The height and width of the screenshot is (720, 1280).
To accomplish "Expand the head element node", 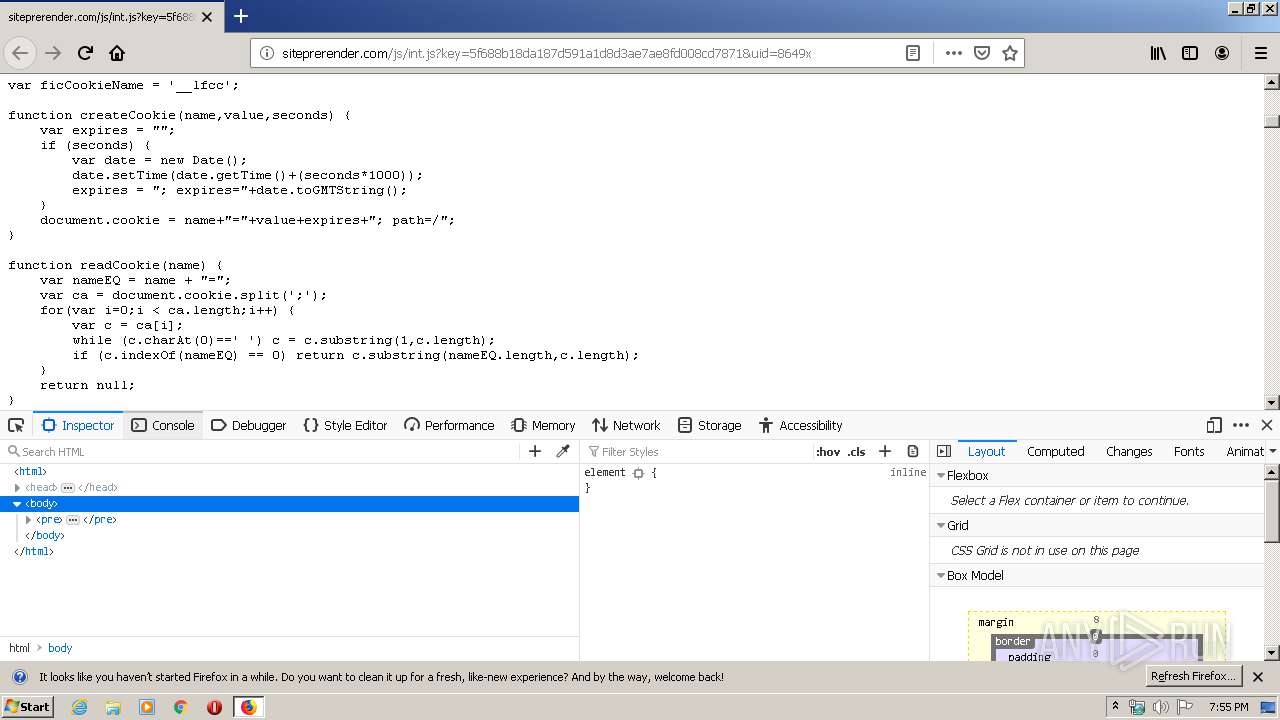I will (18, 487).
